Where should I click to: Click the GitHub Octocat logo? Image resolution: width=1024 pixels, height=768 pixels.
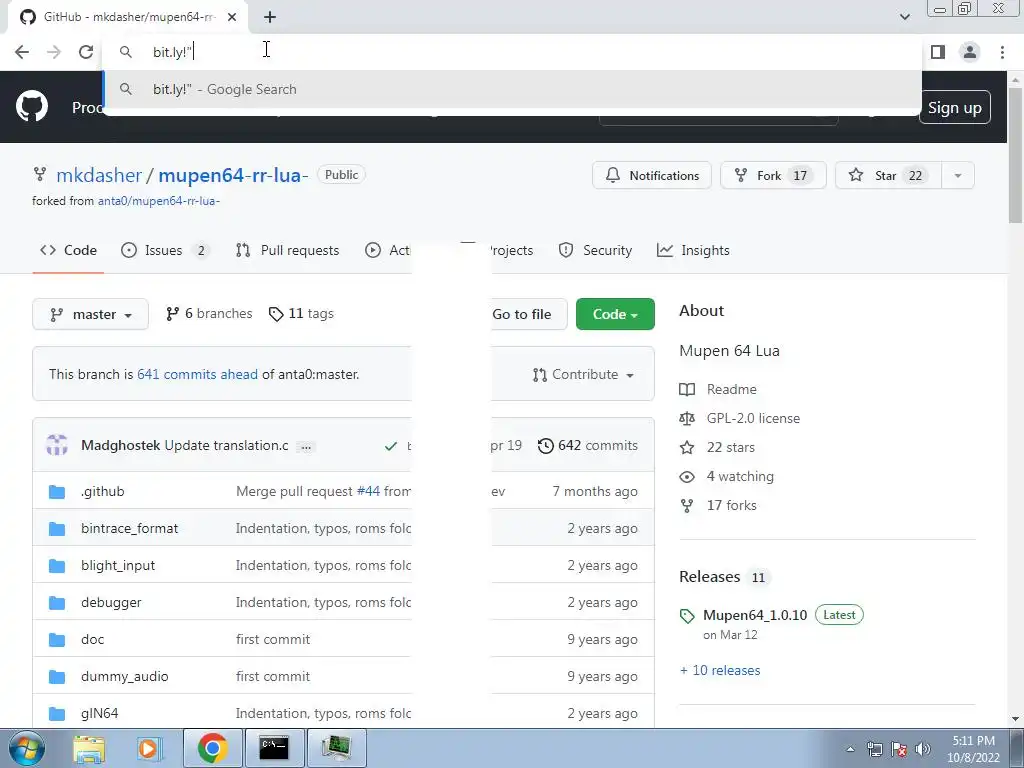pyautogui.click(x=32, y=107)
